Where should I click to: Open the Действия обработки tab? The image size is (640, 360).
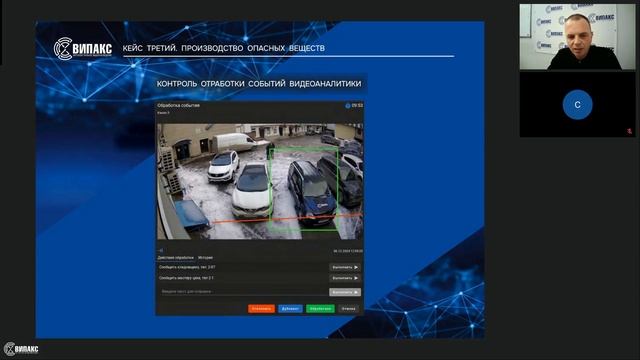point(176,258)
